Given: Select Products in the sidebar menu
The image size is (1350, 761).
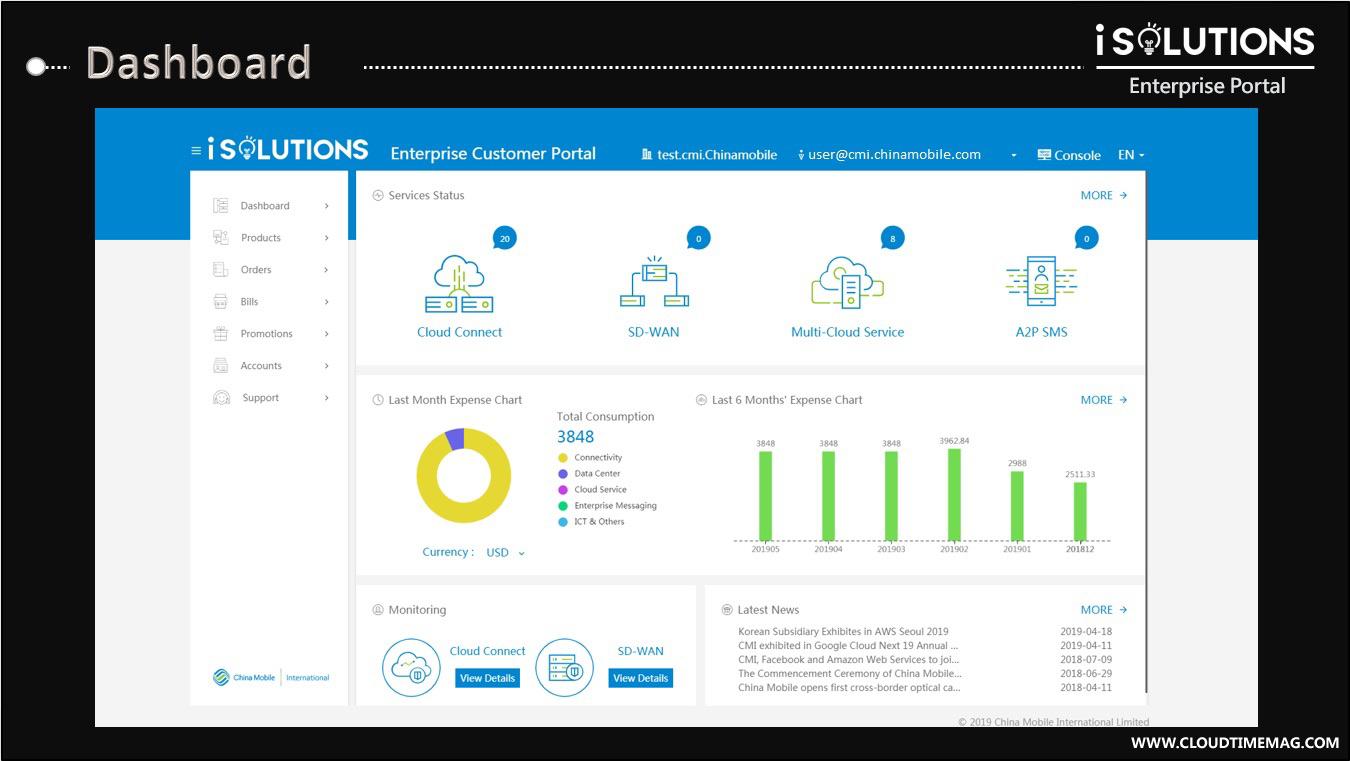Looking at the screenshot, I should [261, 238].
